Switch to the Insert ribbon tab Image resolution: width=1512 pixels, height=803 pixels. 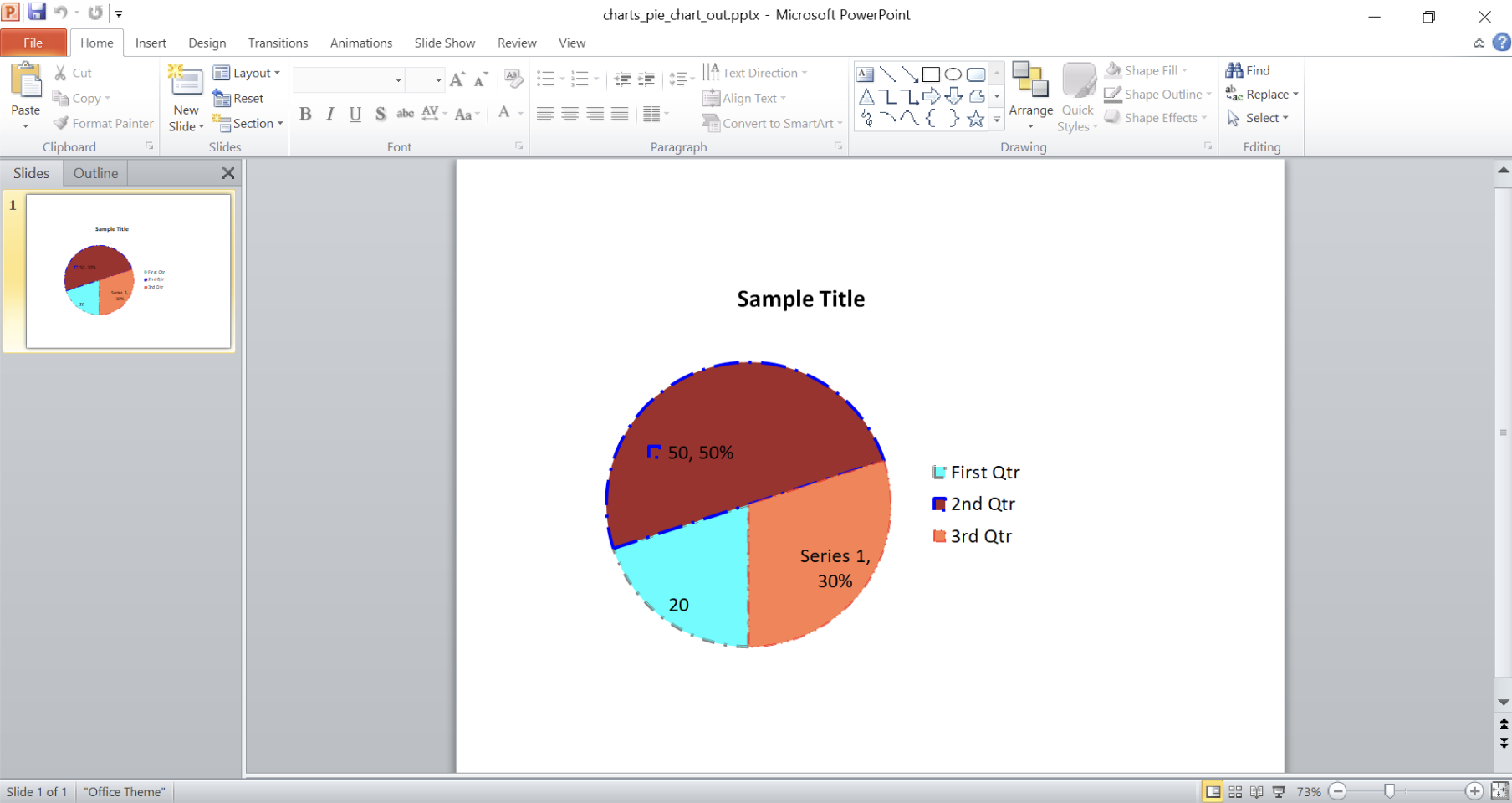[x=151, y=43]
